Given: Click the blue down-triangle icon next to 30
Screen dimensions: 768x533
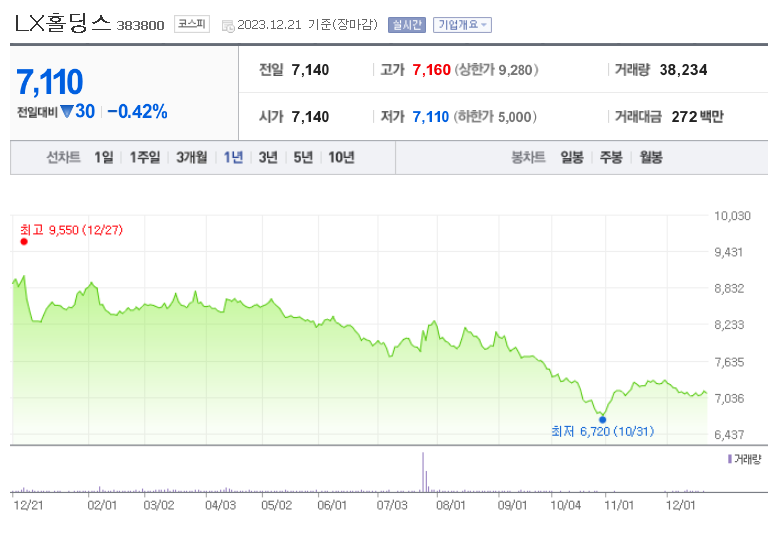Looking at the screenshot, I should point(67,112).
